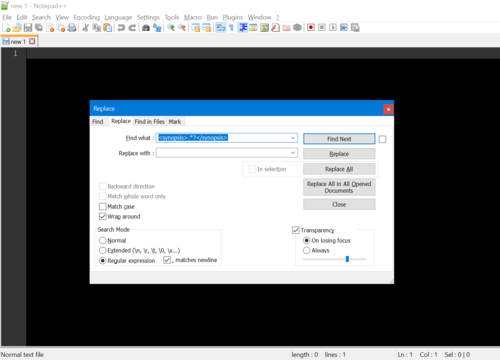
Task: Toggle the Show All Characters pilcrow icon
Action: (x=231, y=28)
